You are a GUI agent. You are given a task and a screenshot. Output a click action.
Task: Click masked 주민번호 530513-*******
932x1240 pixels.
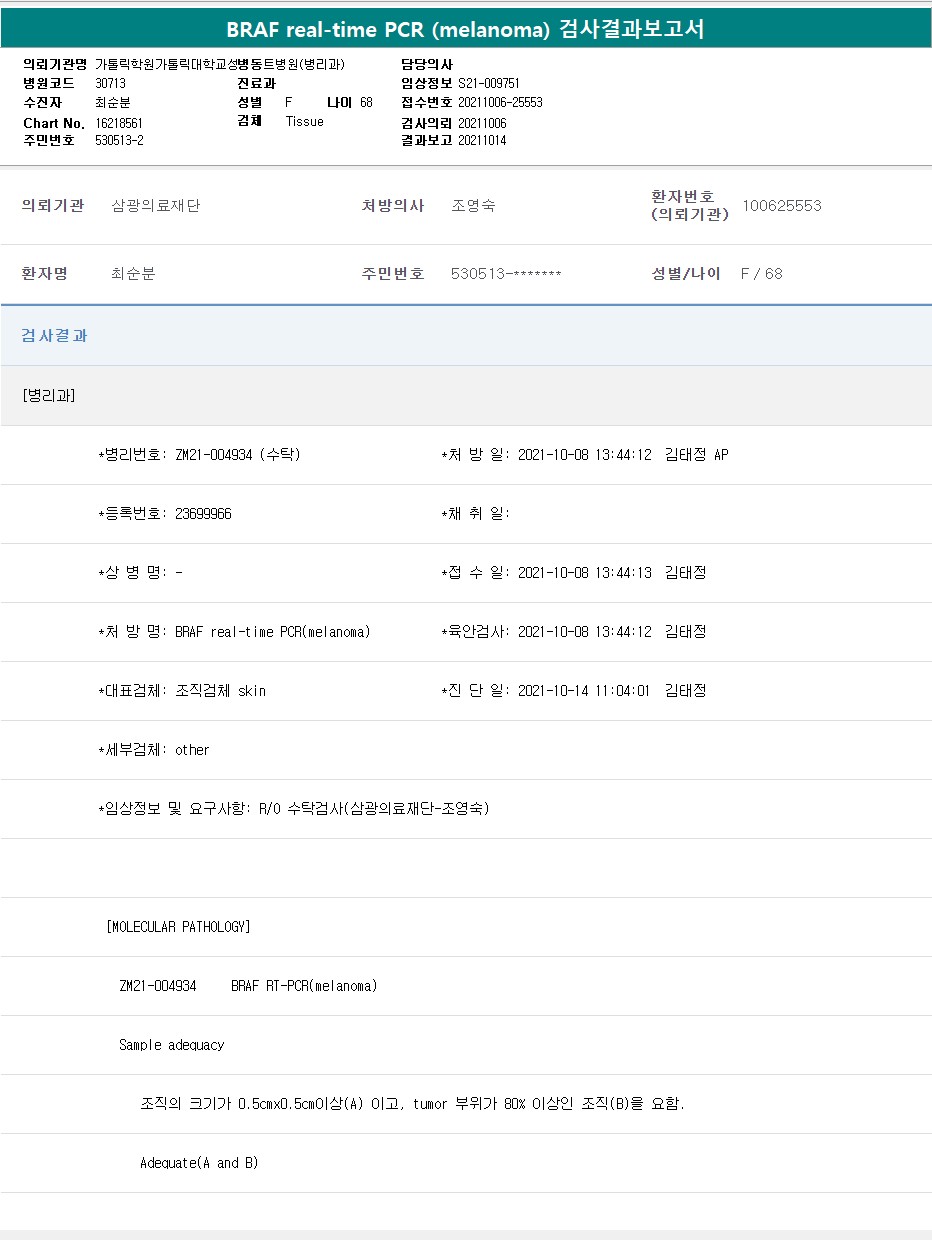pyautogui.click(x=506, y=273)
